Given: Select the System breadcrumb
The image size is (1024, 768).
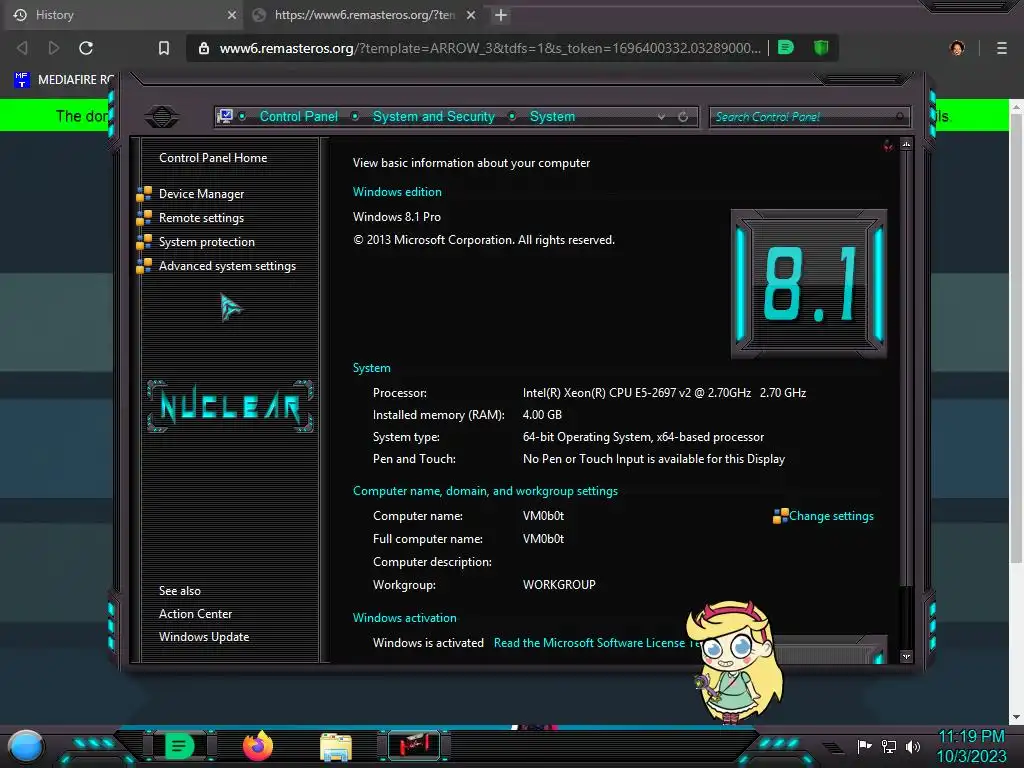Looking at the screenshot, I should (x=552, y=116).
